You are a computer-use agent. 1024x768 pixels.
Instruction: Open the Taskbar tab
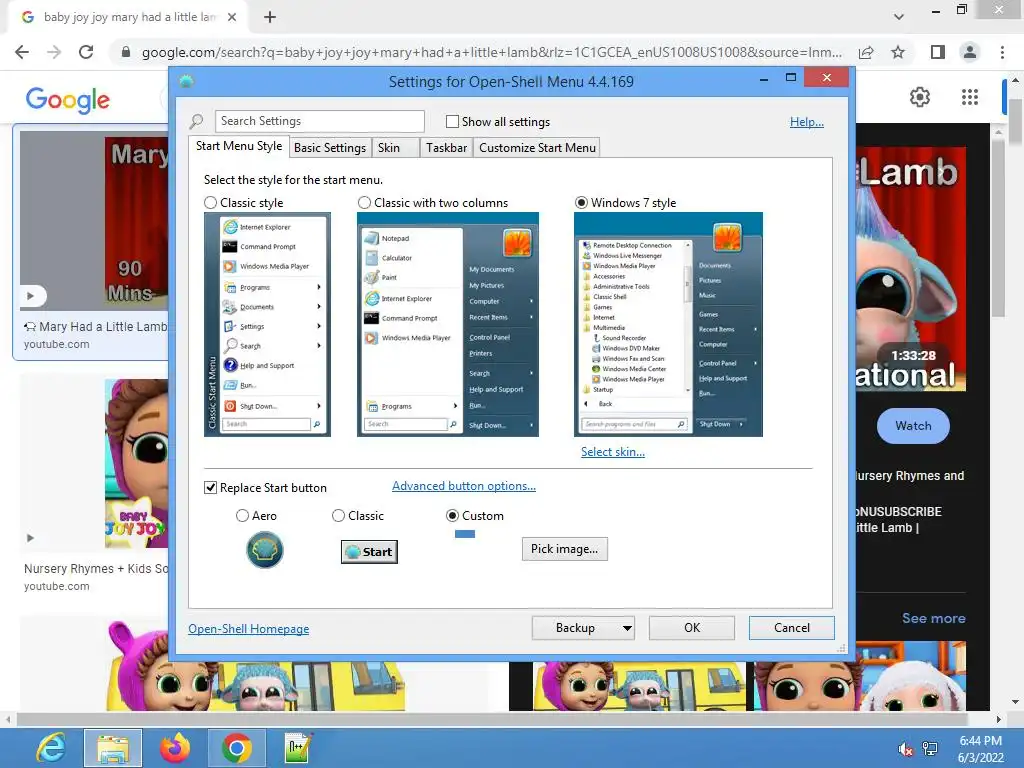(446, 148)
